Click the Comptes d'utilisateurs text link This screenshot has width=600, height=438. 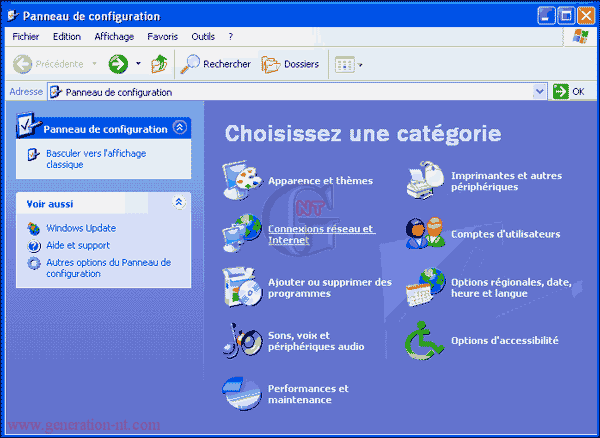coord(505,234)
